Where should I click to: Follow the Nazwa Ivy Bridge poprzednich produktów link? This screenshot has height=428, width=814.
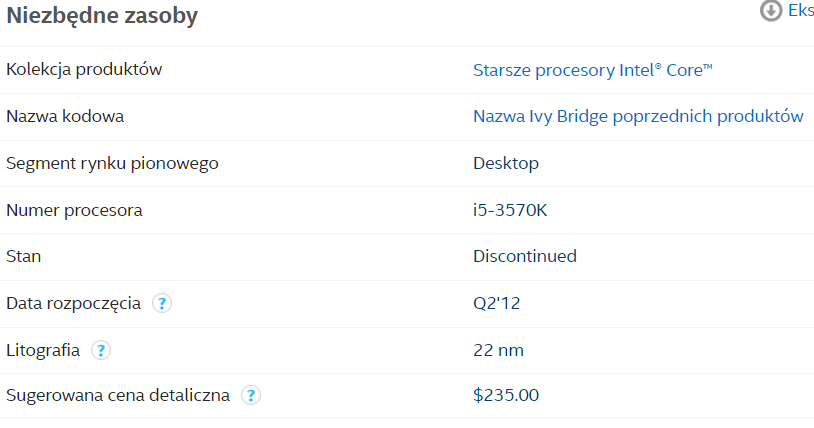[638, 116]
